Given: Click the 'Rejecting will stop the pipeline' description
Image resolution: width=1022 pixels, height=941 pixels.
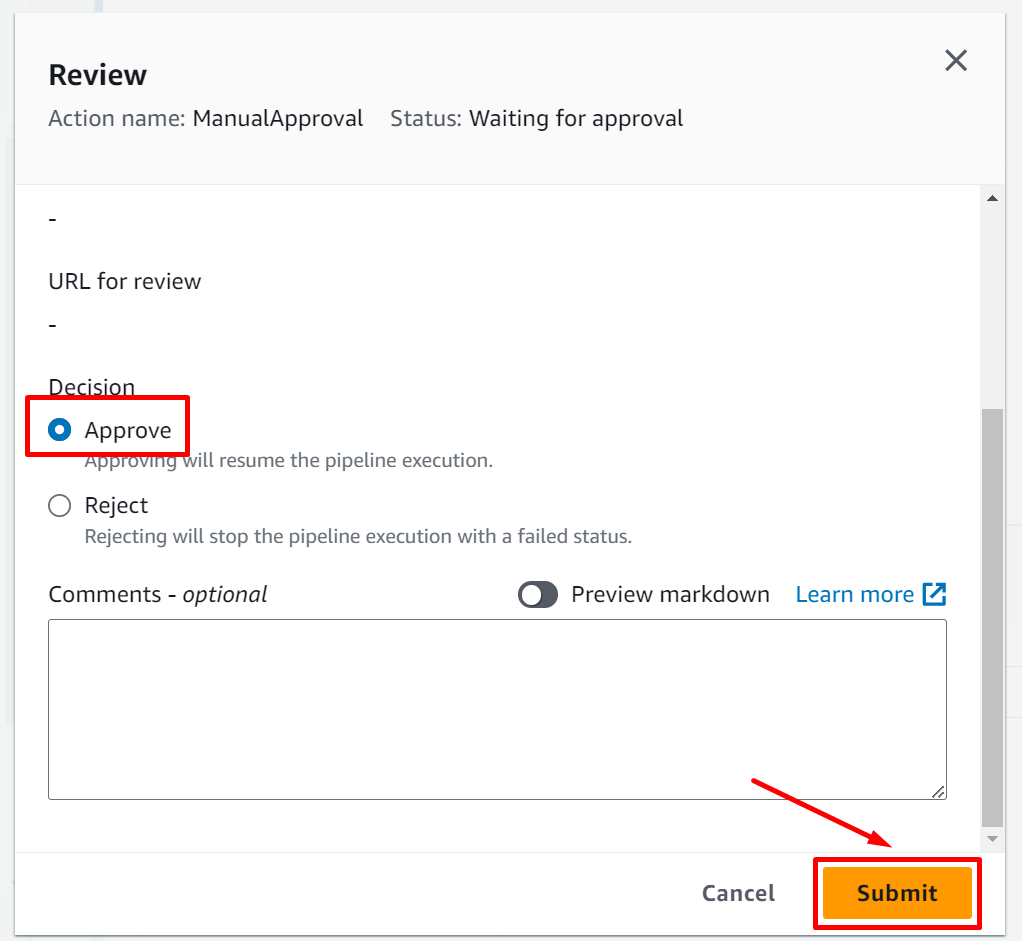Looking at the screenshot, I should click(x=358, y=537).
